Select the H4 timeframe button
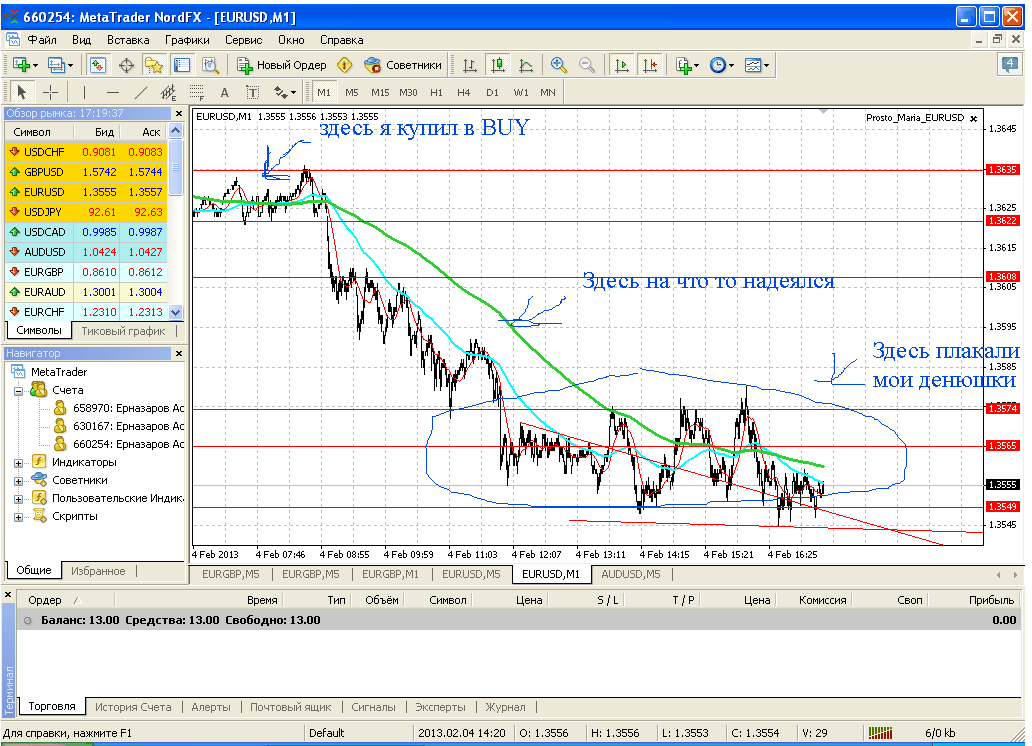Screen dimensions: 1032x746 464,92
